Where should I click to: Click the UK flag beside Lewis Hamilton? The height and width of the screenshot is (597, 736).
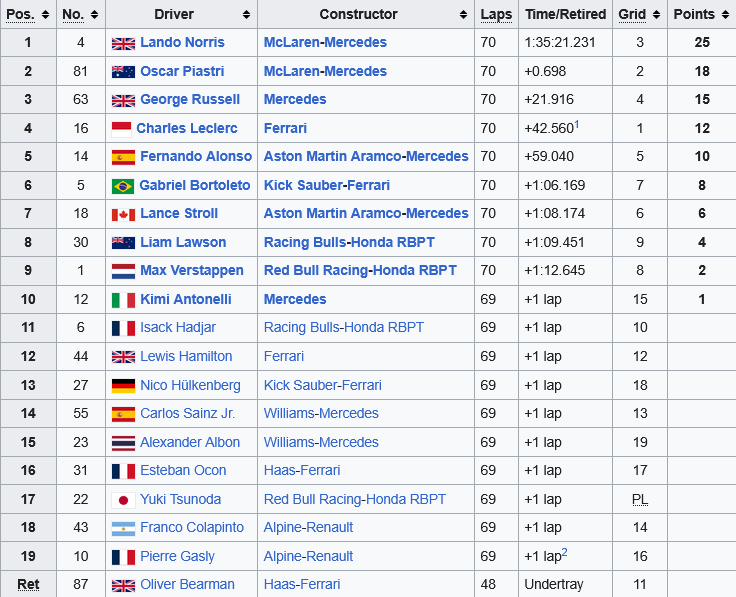pyautogui.click(x=123, y=357)
